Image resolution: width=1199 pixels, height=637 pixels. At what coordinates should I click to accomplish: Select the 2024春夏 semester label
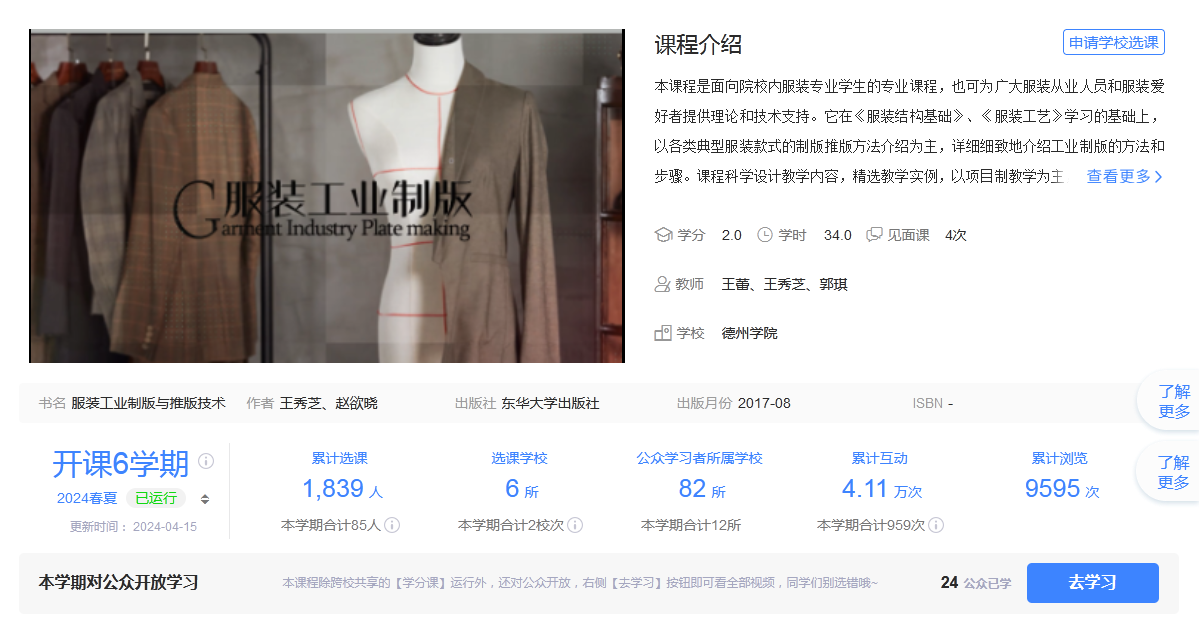(x=87, y=498)
